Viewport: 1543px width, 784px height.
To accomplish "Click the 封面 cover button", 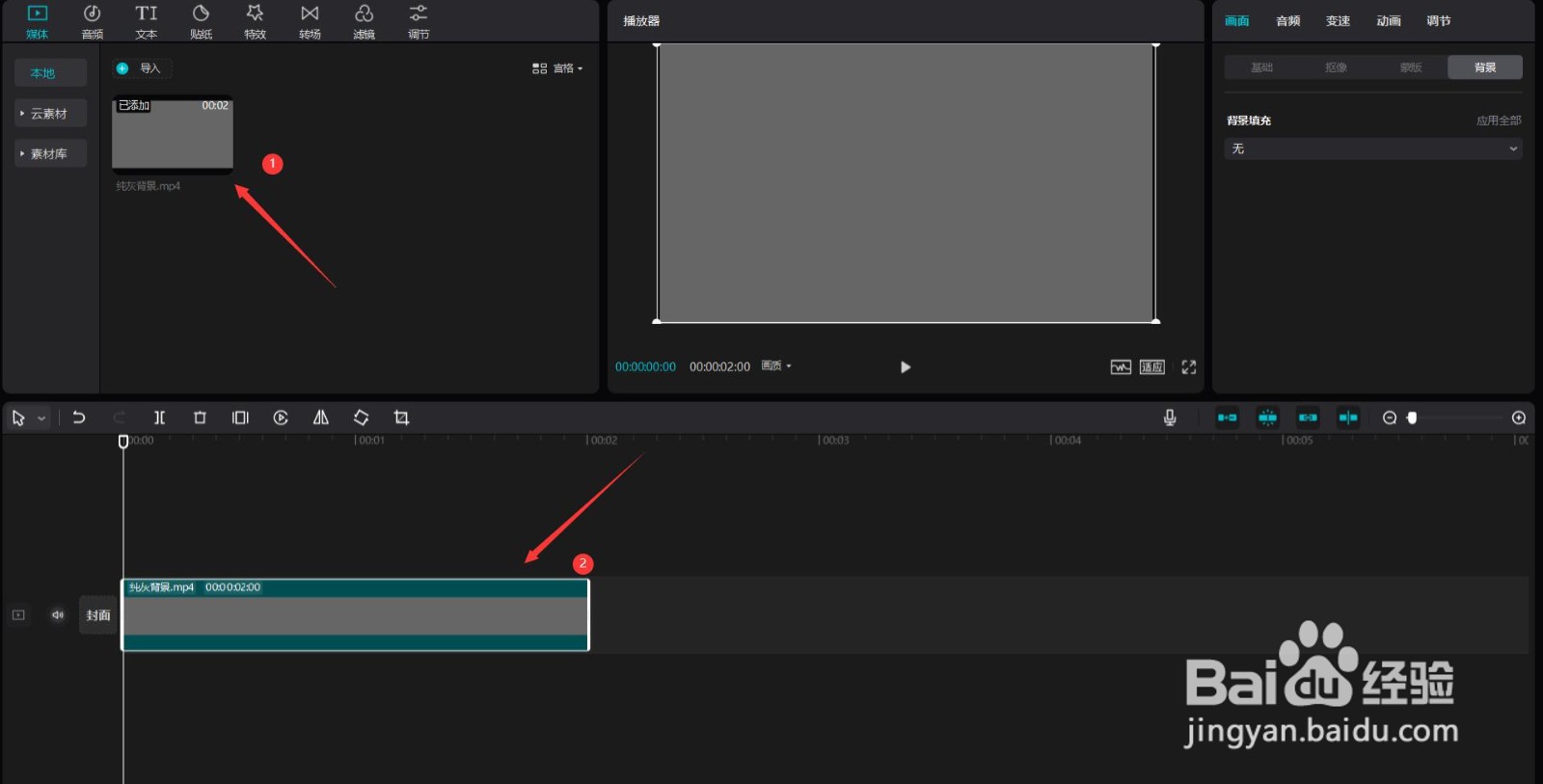I will (x=98, y=615).
